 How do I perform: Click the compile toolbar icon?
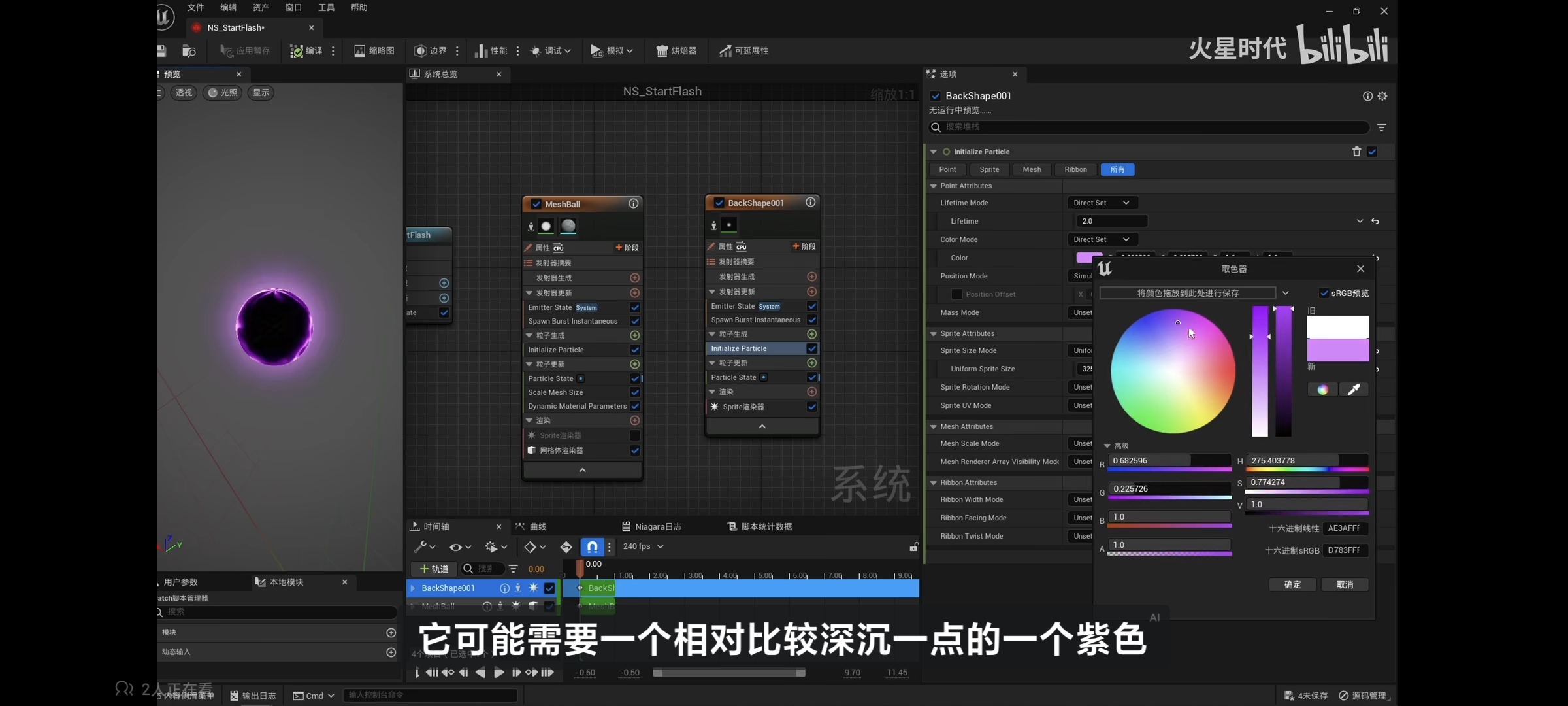297,51
